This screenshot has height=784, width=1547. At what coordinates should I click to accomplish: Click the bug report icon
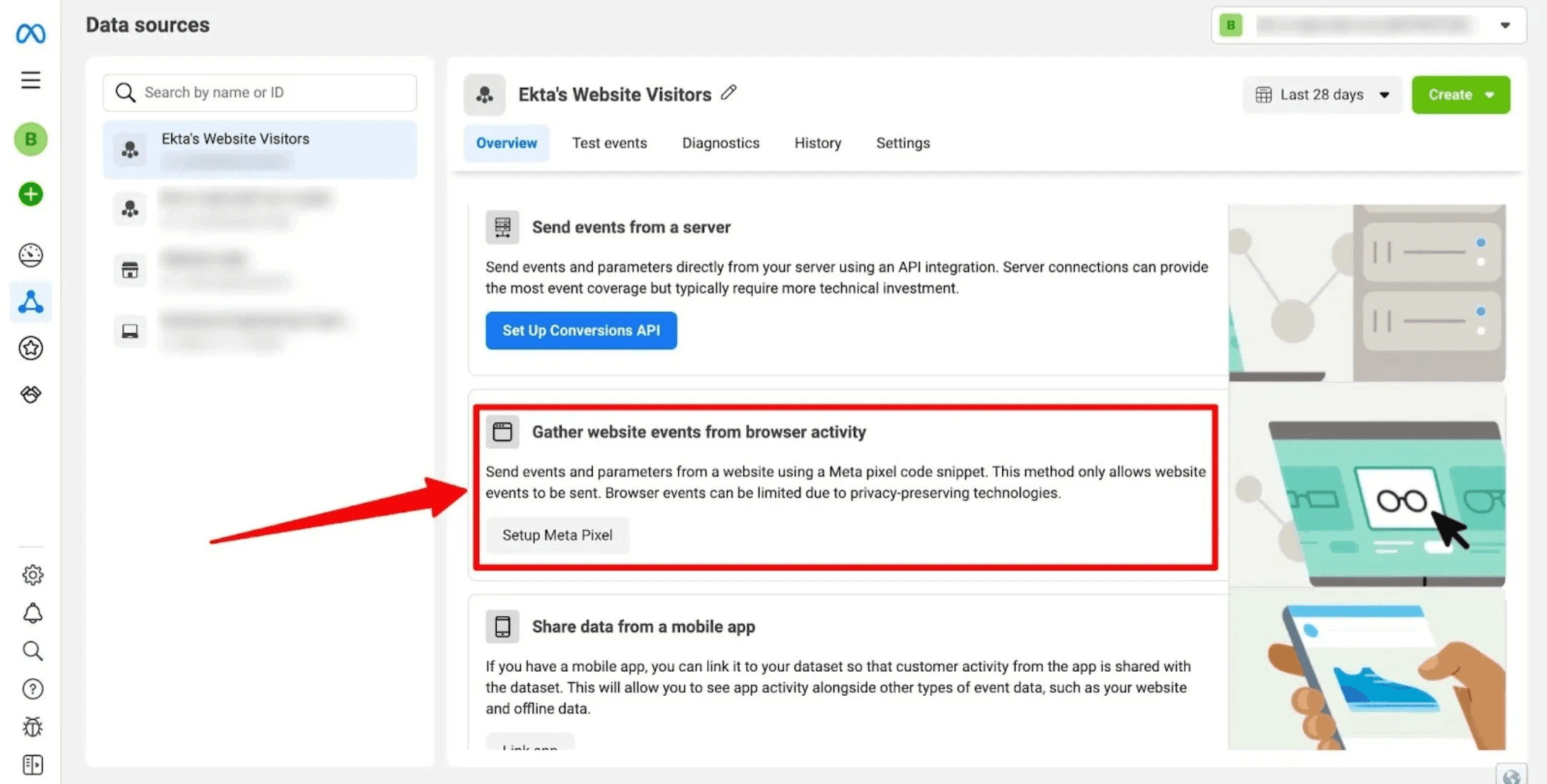pos(32,727)
